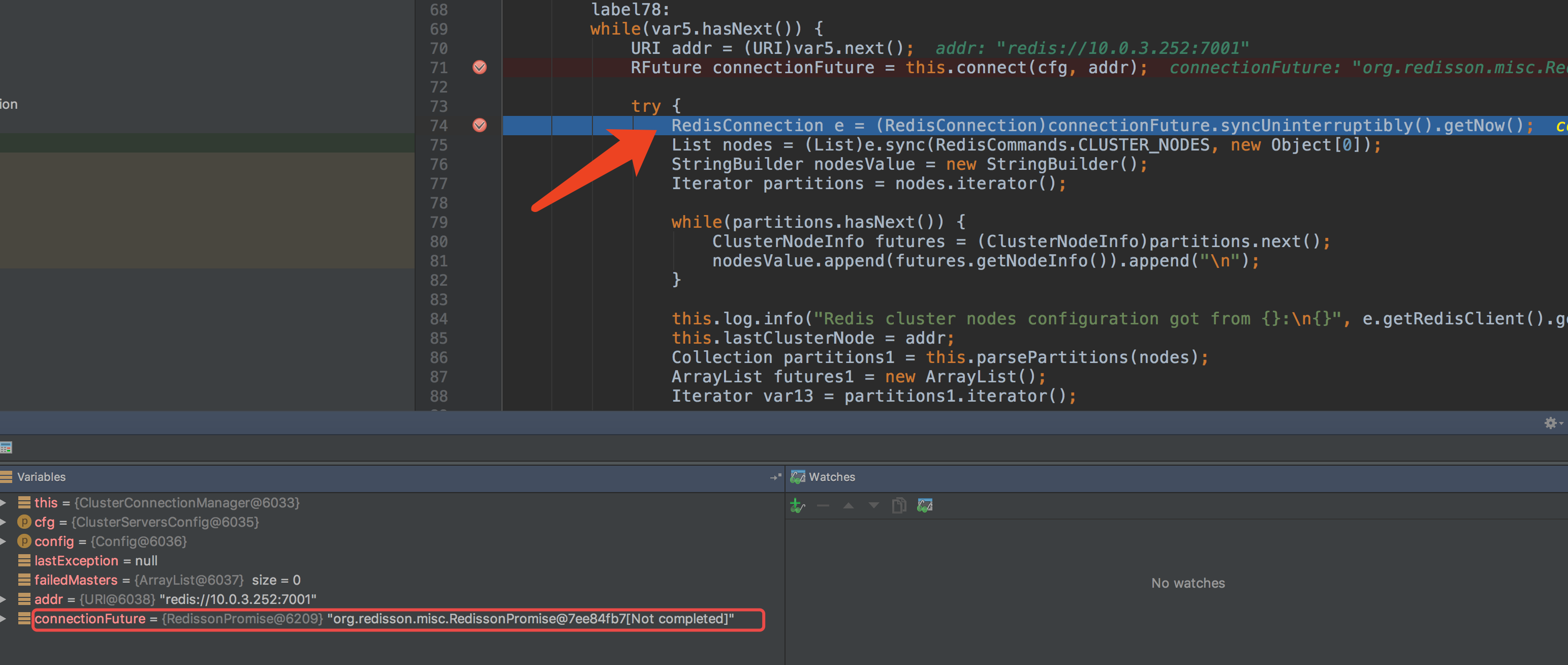Viewport: 1568px width, 665px height.
Task: Select the 'lastException = null' variable row
Action: [x=392, y=561]
